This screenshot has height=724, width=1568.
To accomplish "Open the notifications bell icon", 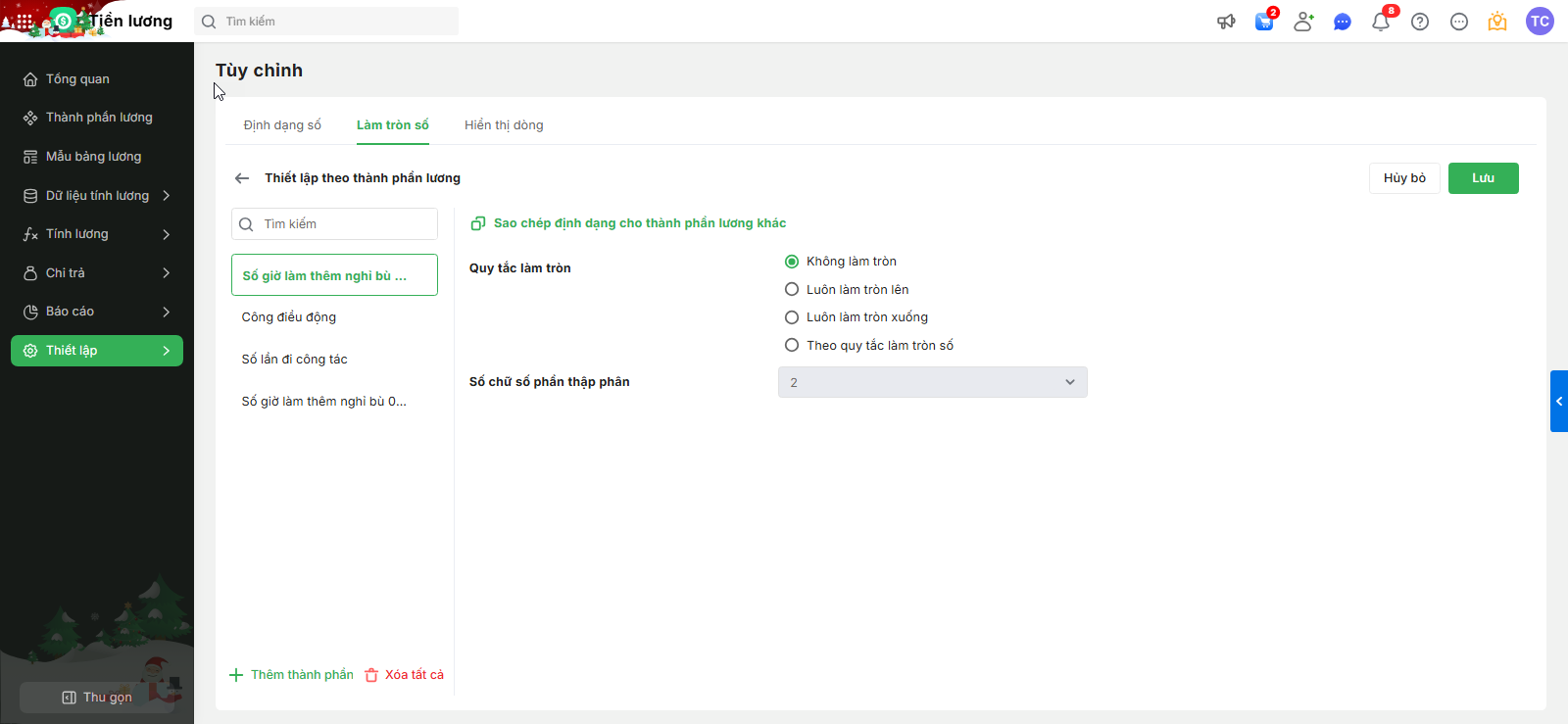I will coord(1381,22).
